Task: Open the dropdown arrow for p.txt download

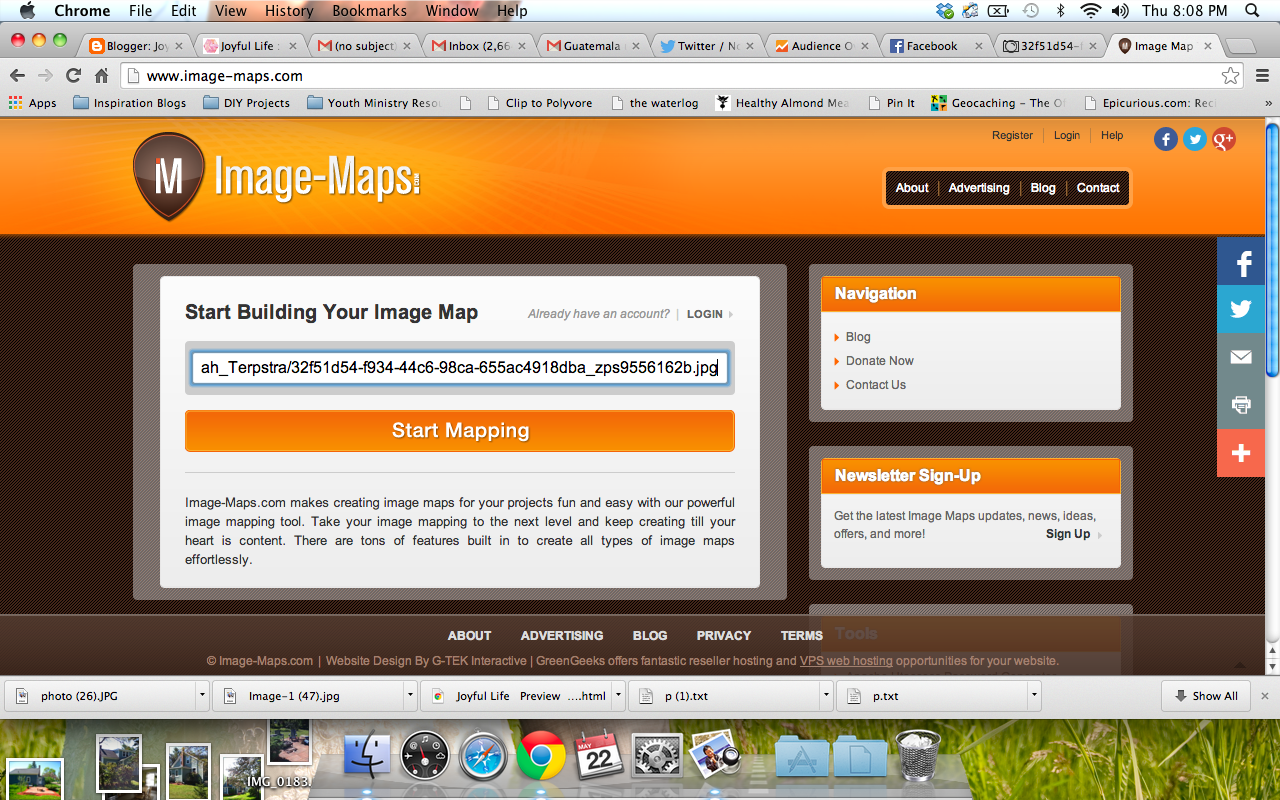Action: 1034,695
